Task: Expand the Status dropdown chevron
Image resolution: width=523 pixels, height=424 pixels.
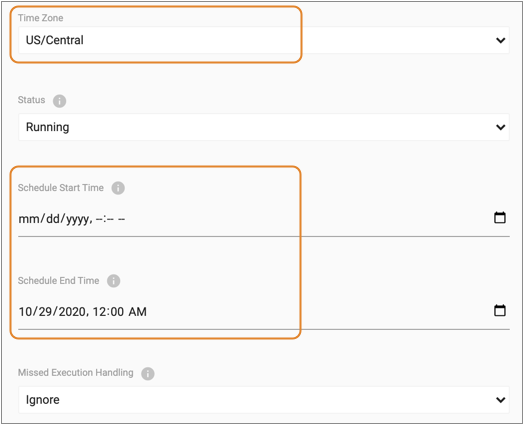Action: tap(500, 127)
